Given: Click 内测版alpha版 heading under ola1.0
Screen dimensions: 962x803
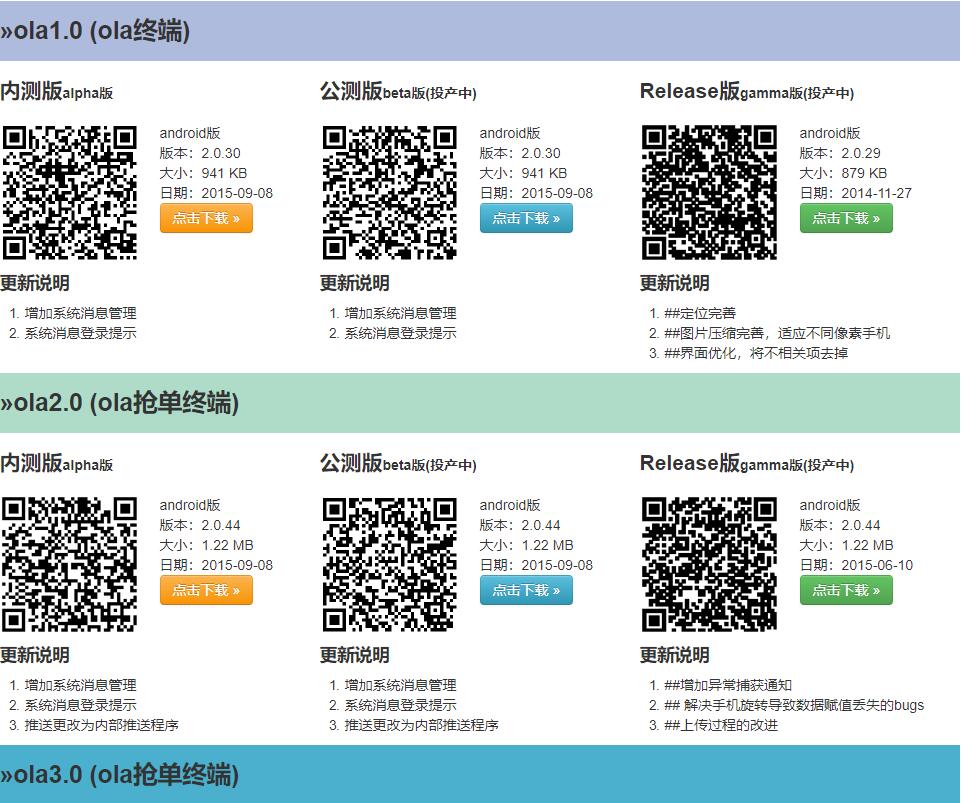Looking at the screenshot, I should (56, 91).
